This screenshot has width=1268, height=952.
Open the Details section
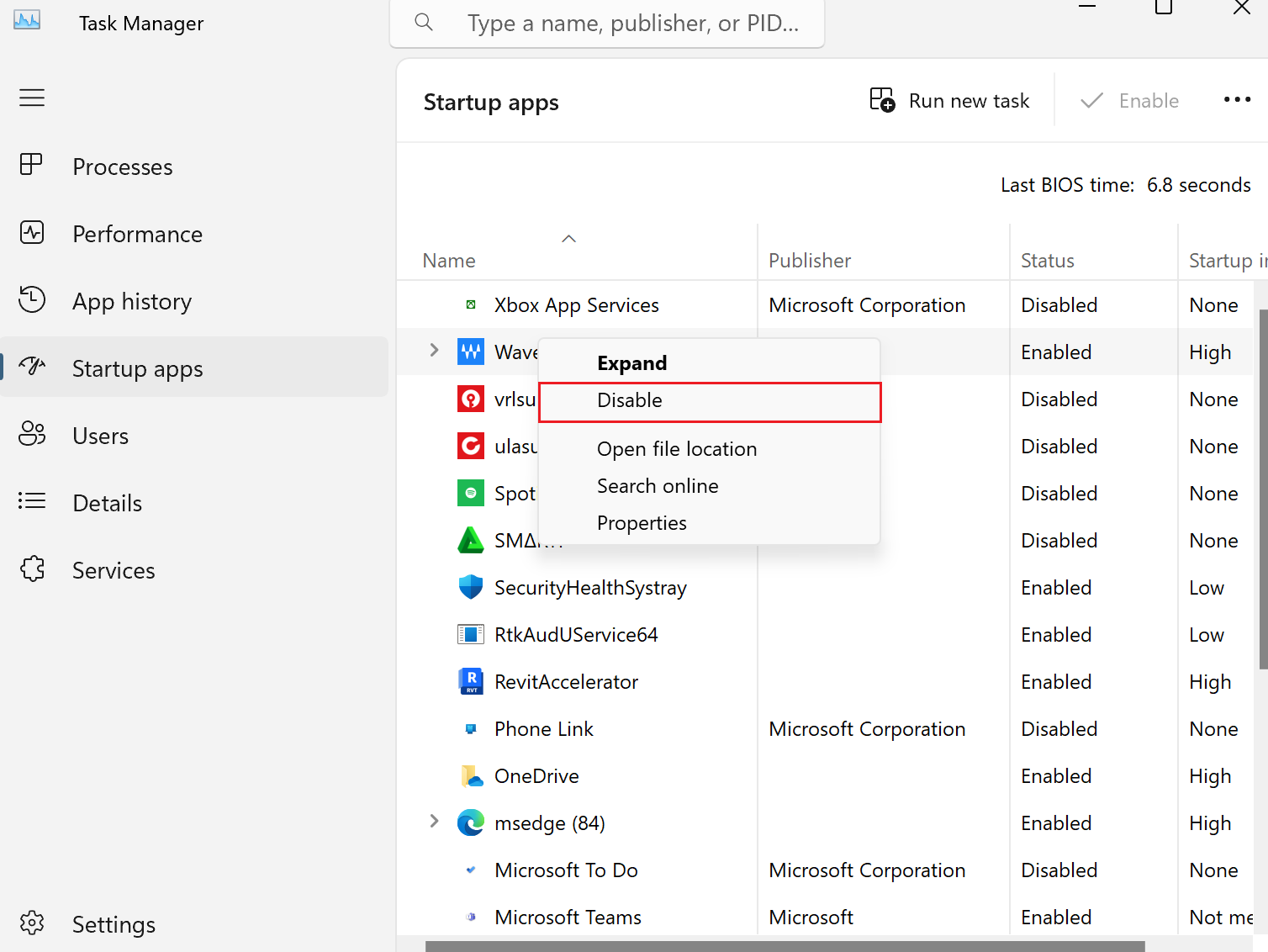tap(107, 502)
